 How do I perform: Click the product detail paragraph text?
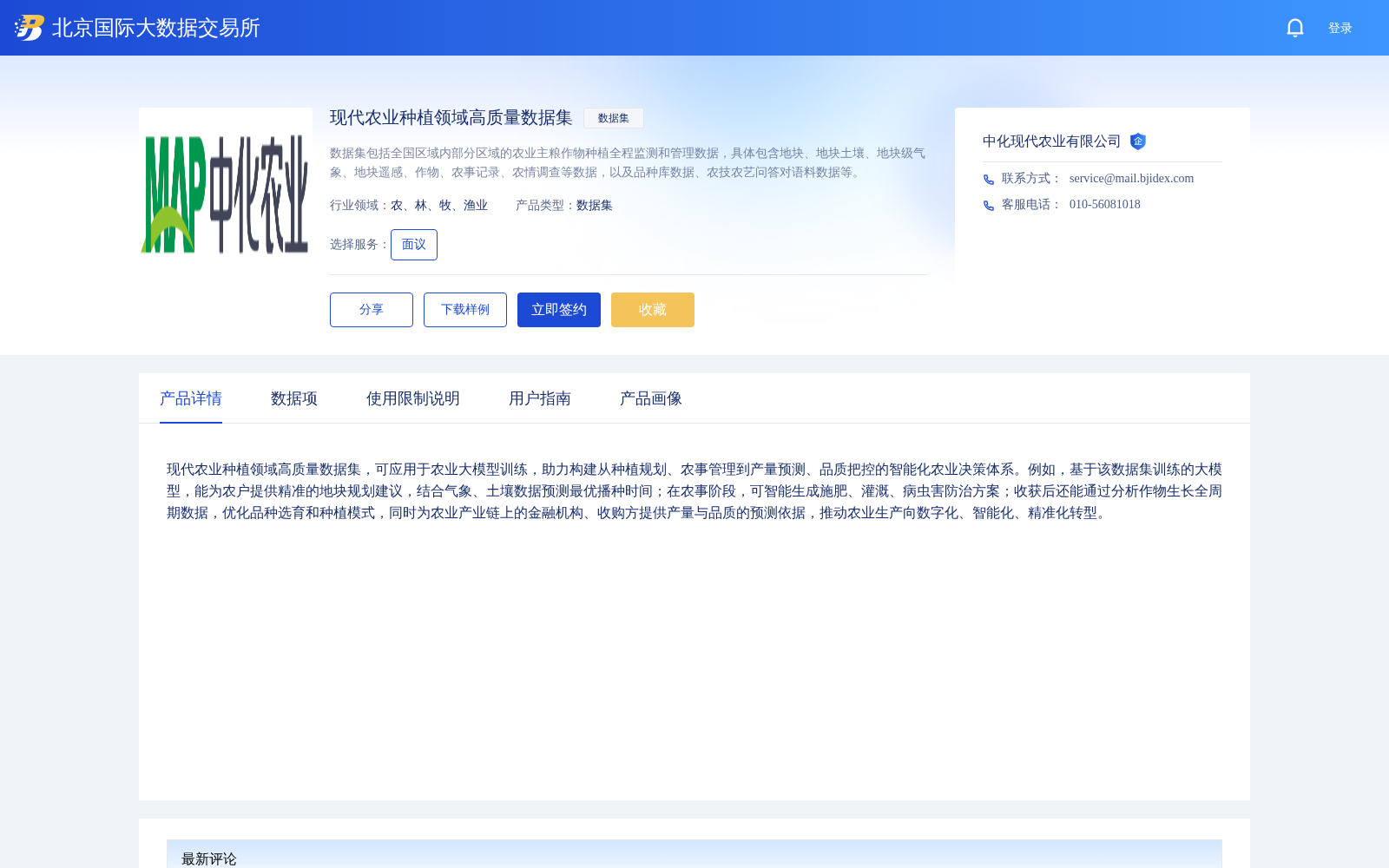694,491
